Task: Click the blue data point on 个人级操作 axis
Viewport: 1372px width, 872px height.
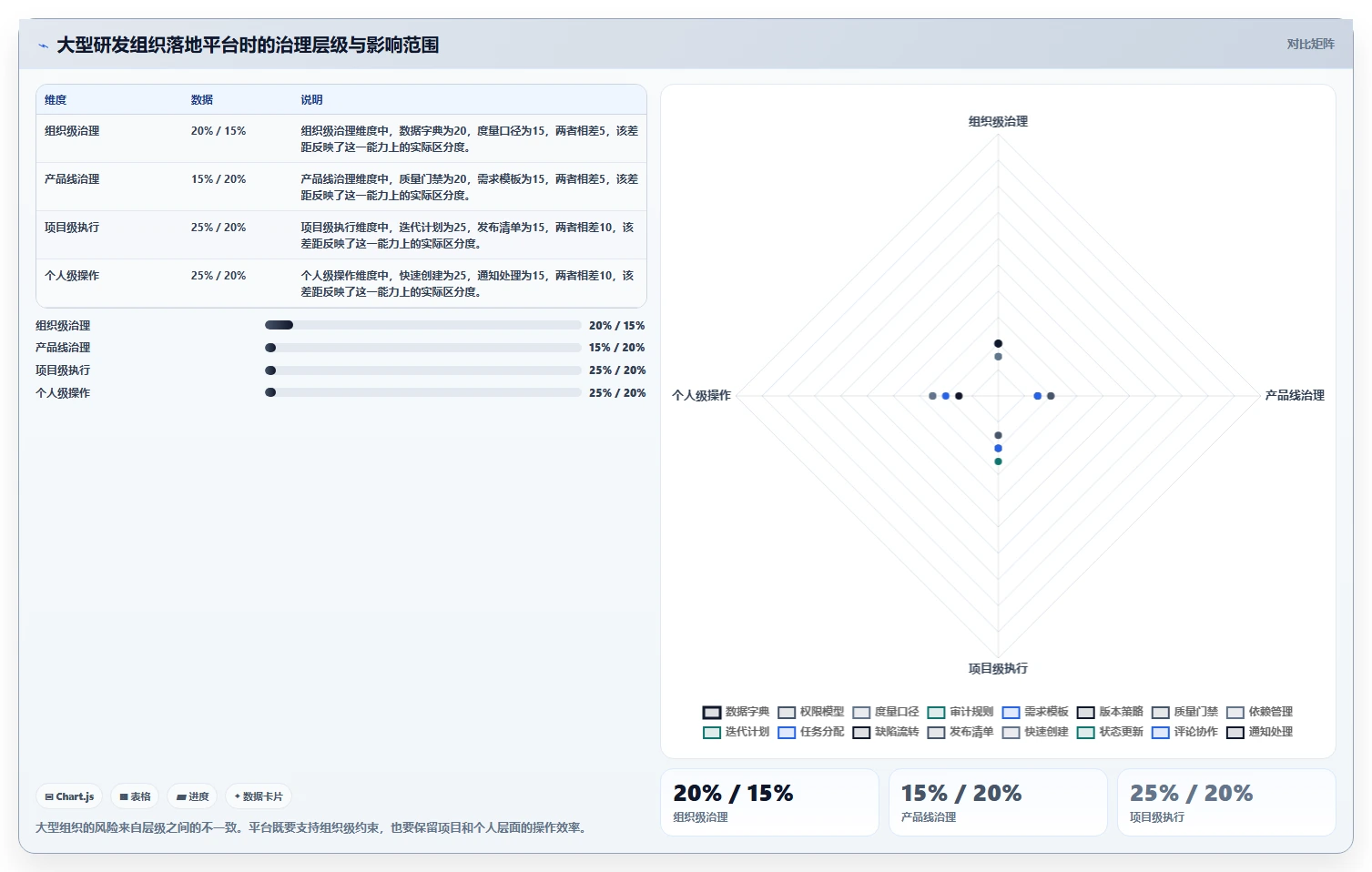Action: (x=946, y=396)
